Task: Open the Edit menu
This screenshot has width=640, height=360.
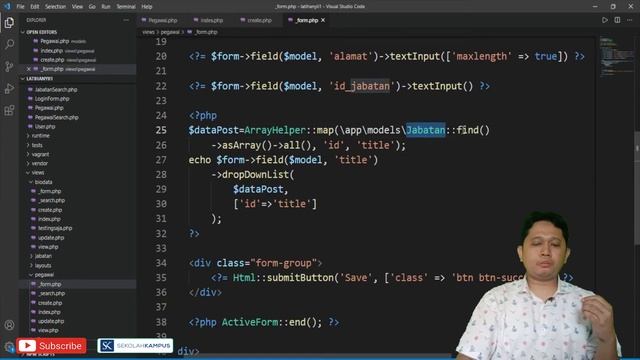Action: tap(35, 7)
